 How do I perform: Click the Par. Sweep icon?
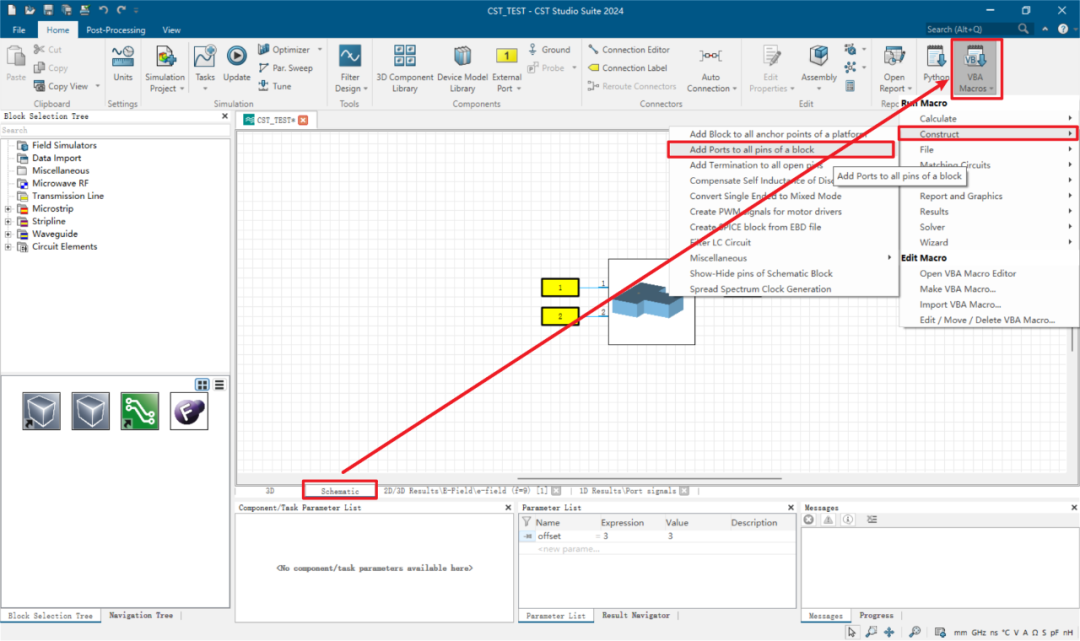(263, 67)
